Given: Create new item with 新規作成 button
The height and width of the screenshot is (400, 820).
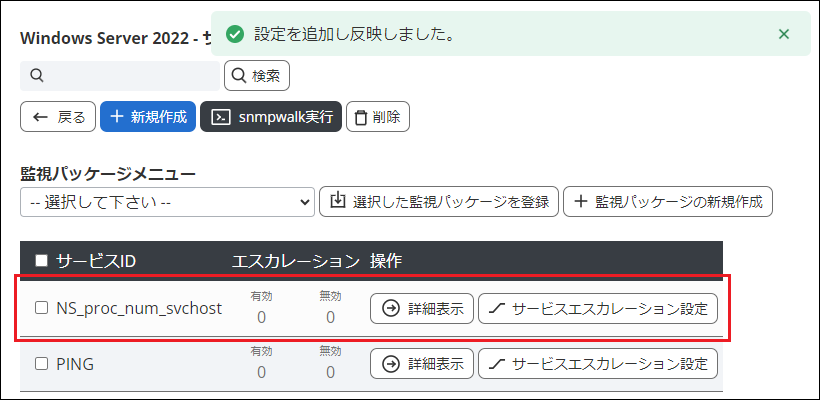Looking at the screenshot, I should tap(147, 116).
